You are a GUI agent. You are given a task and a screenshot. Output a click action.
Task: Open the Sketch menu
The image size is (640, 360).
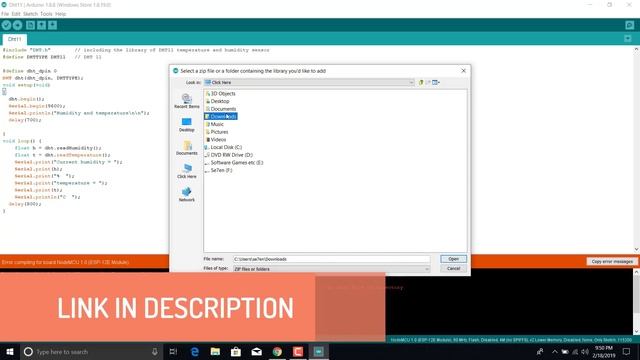[x=30, y=14]
